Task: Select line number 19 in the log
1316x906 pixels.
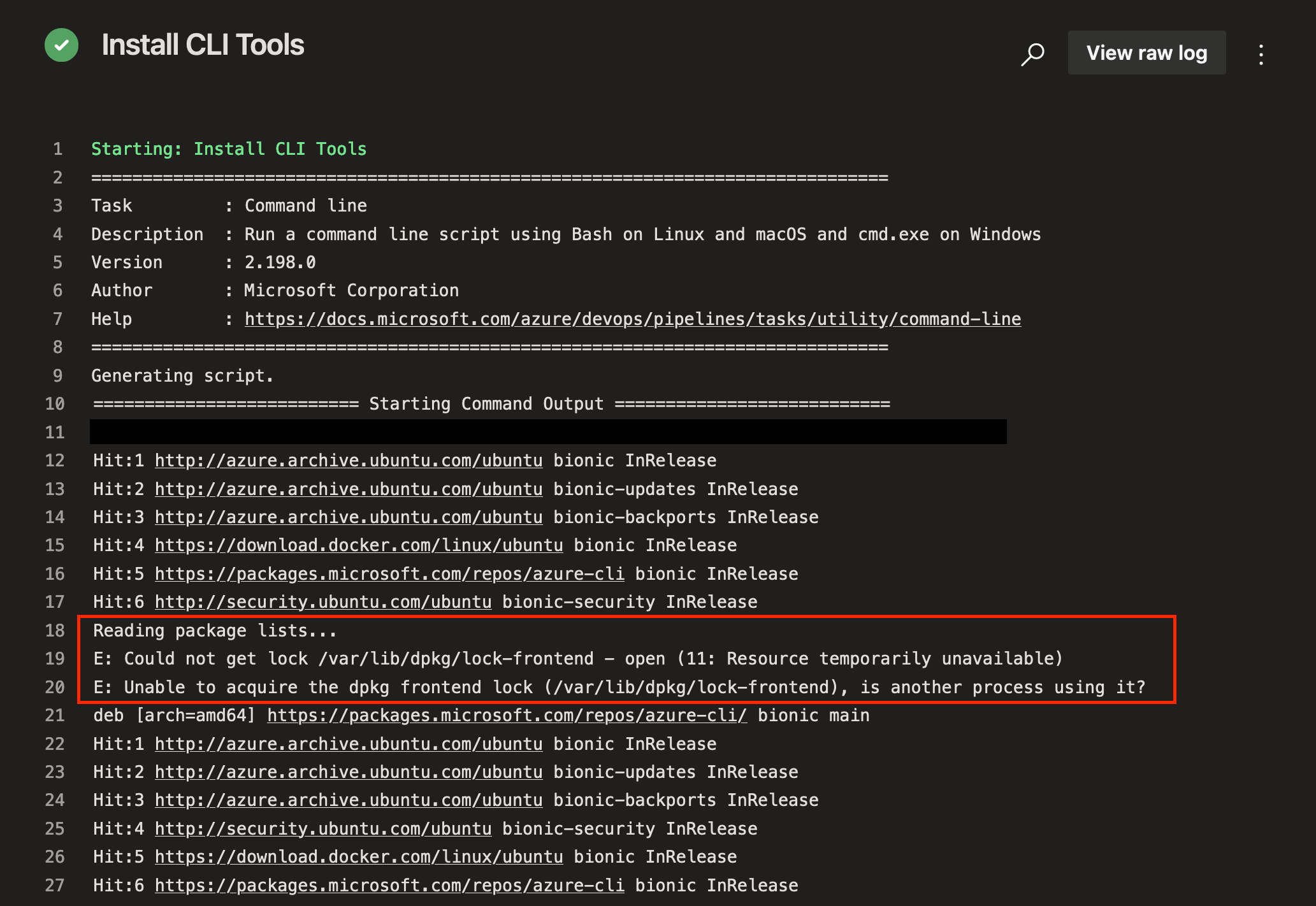Action: click(x=55, y=659)
